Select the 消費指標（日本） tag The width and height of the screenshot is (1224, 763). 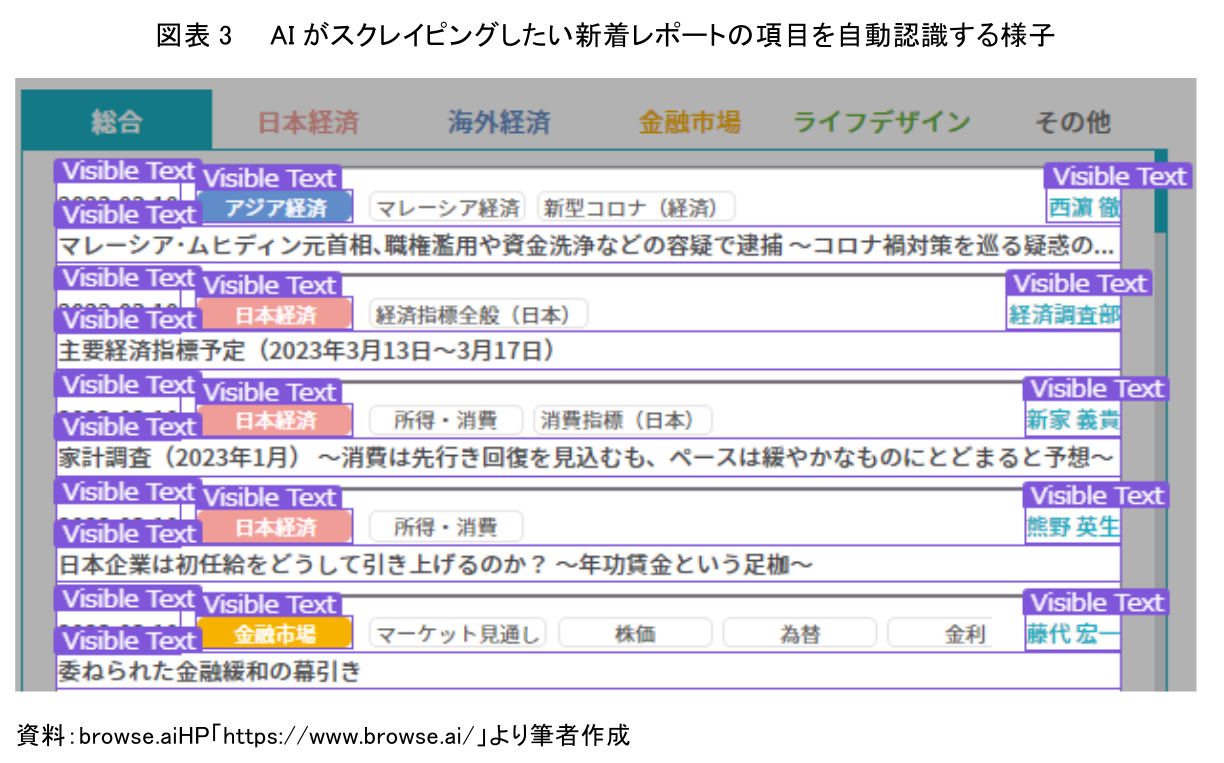point(622,420)
